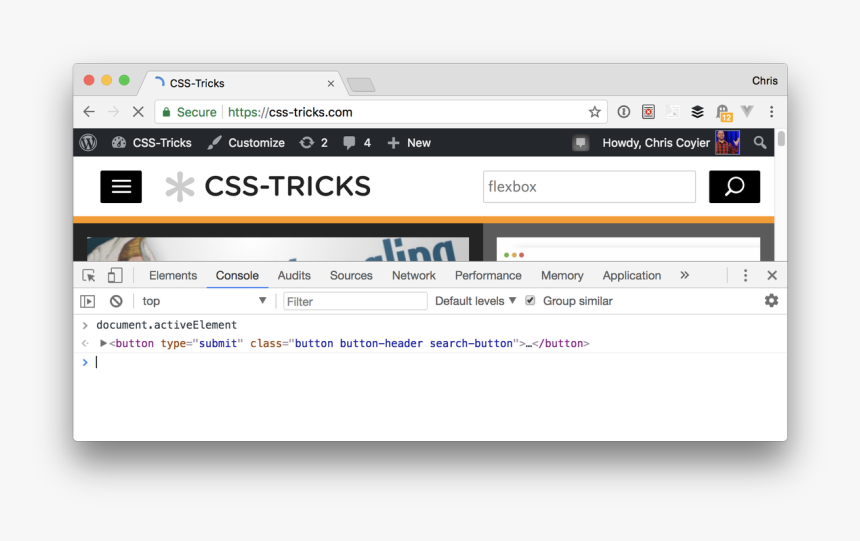Open the Chrome three-dot menu
This screenshot has width=860, height=541.
click(772, 112)
